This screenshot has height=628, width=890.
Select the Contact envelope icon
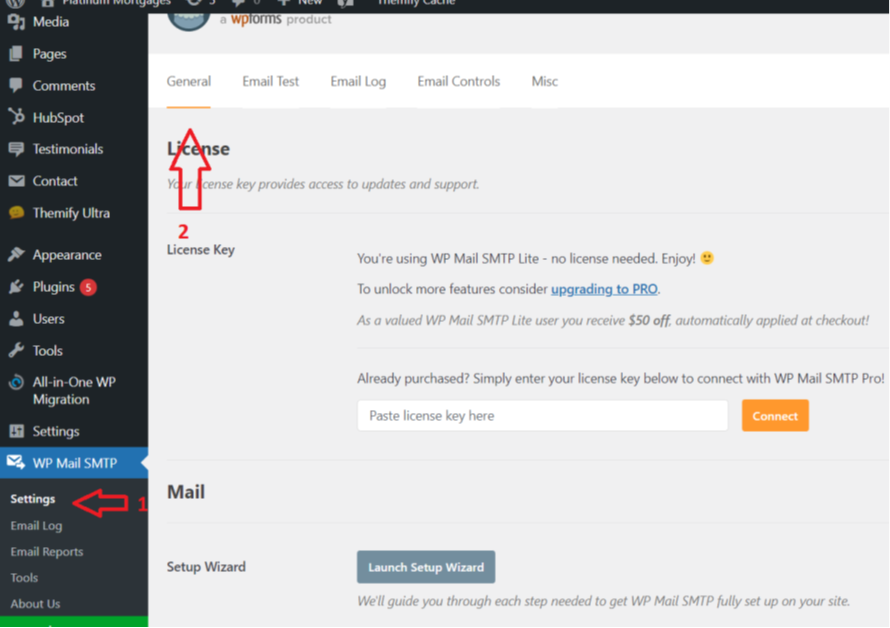coord(16,181)
